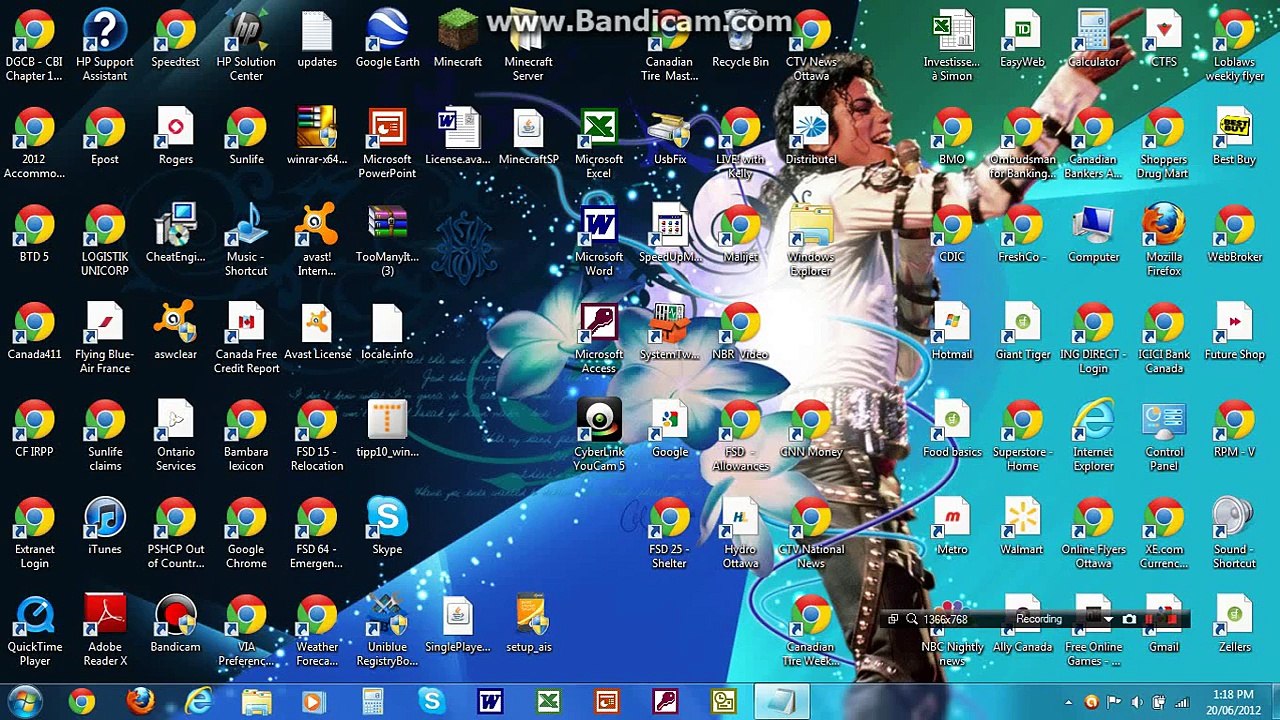This screenshot has height=720, width=1280.
Task: Select the TooManyItems archive icon
Action: point(387,241)
